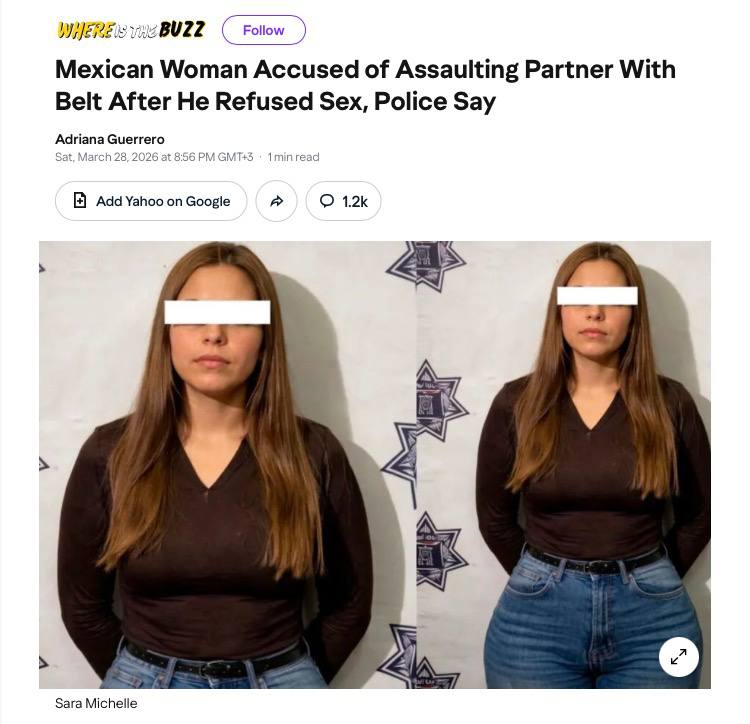
Task: Open author Adriana Guerrero's profile
Action: point(110,139)
